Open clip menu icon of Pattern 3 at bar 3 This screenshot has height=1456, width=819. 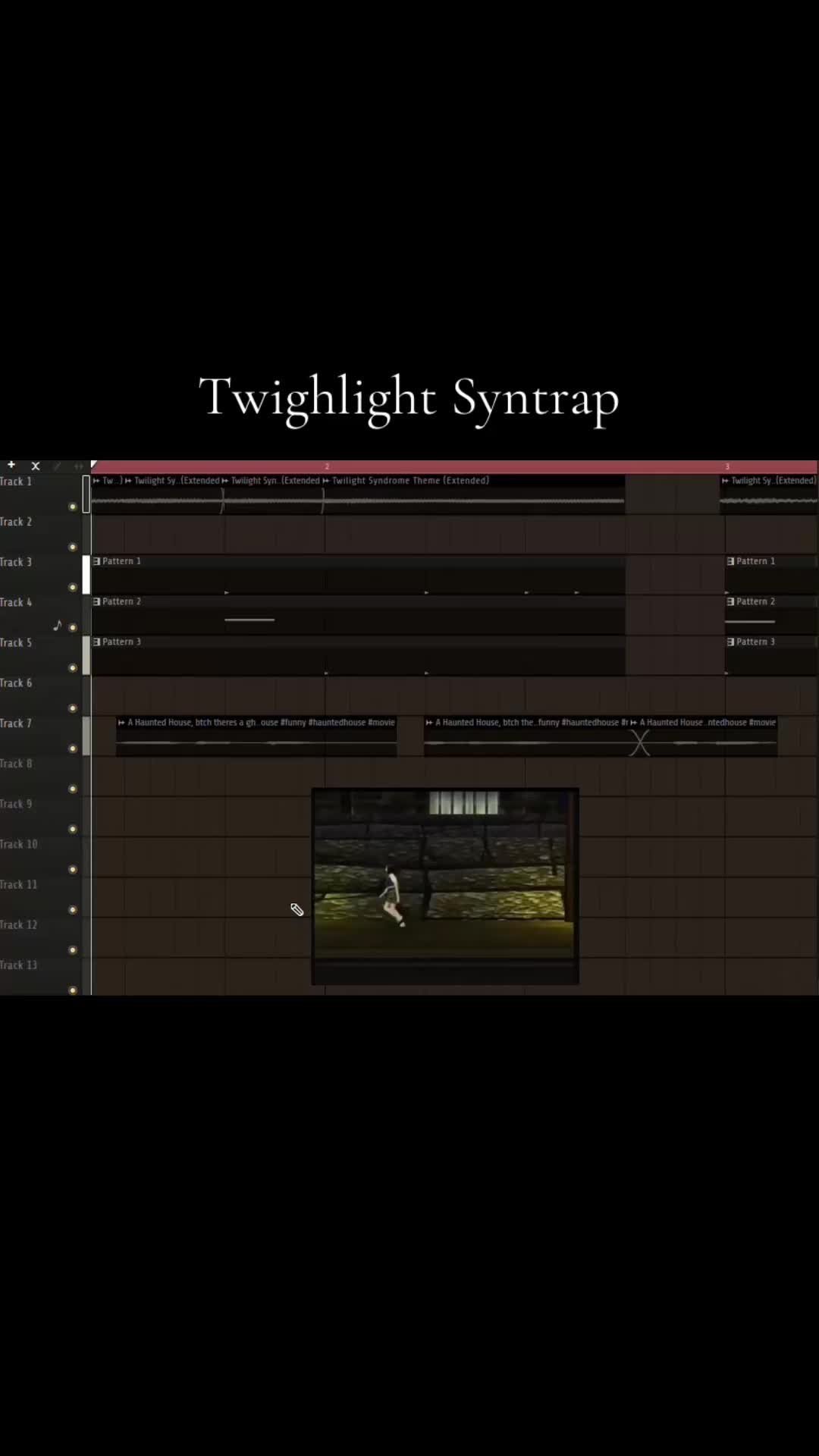click(x=730, y=642)
